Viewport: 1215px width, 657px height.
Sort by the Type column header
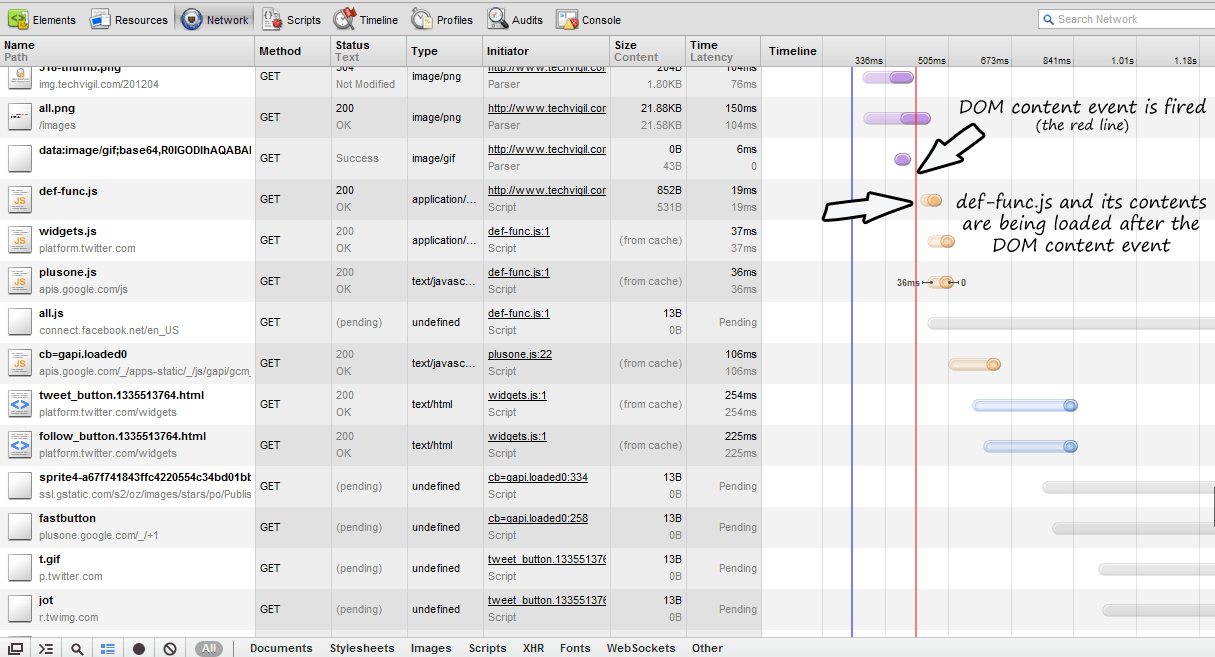click(x=445, y=51)
